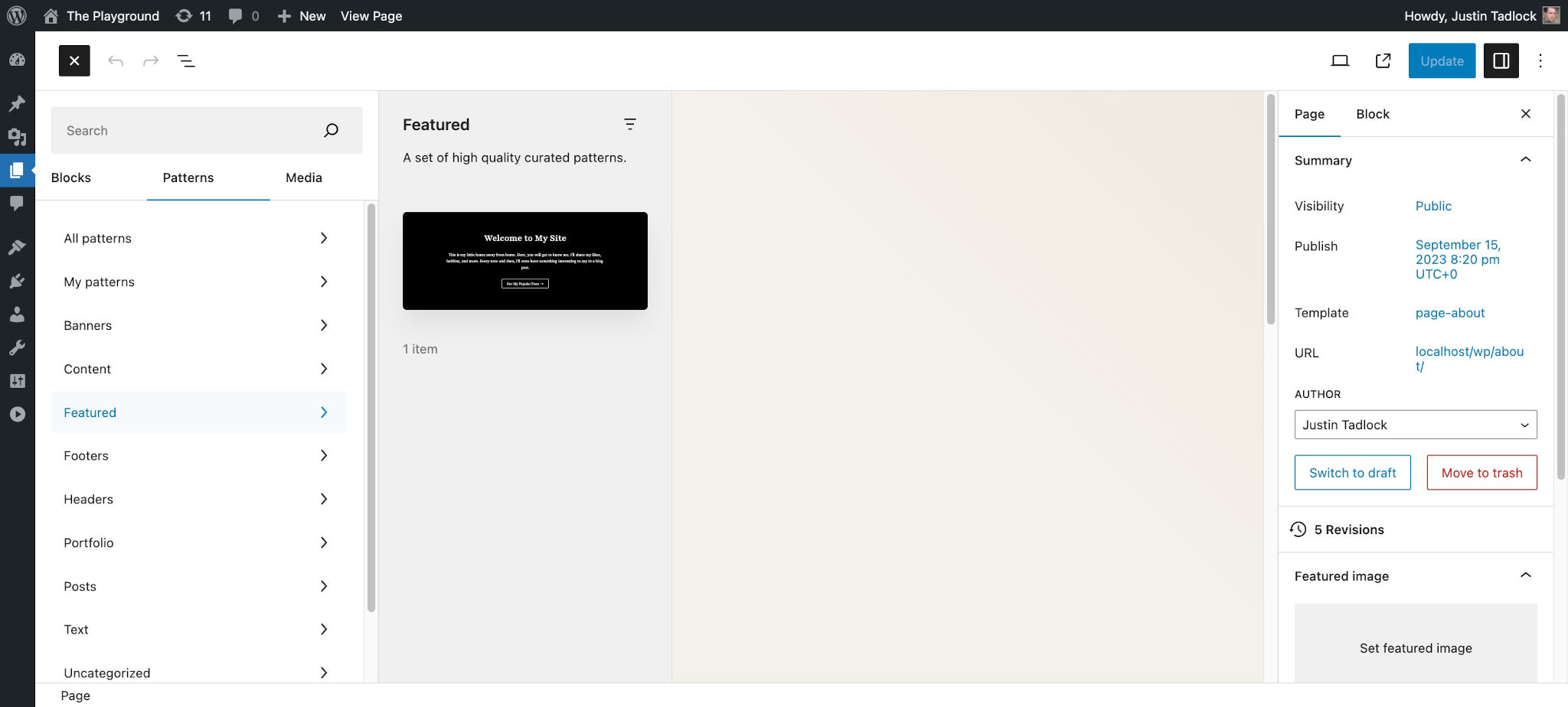Open the Author dropdown showing Justin Tadlock

pos(1415,425)
